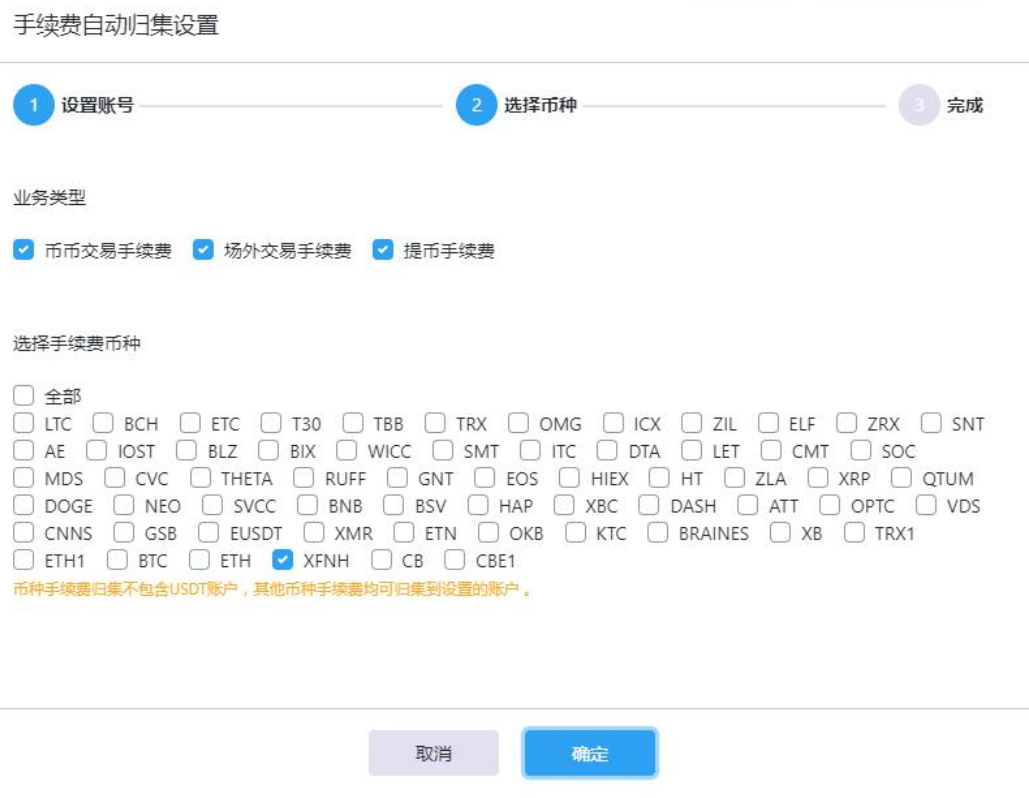Check the HAP currency checkbox
This screenshot has width=1029, height=798.
(478, 505)
